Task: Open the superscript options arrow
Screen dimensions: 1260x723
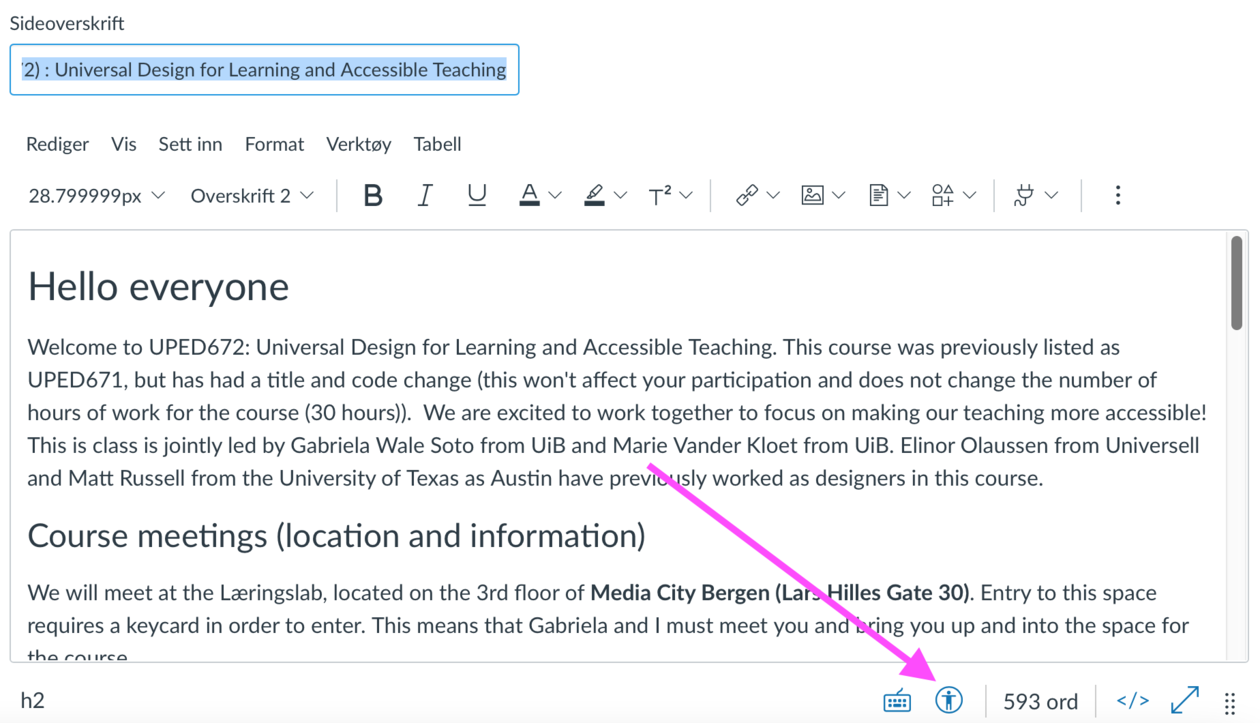Action: tap(686, 196)
